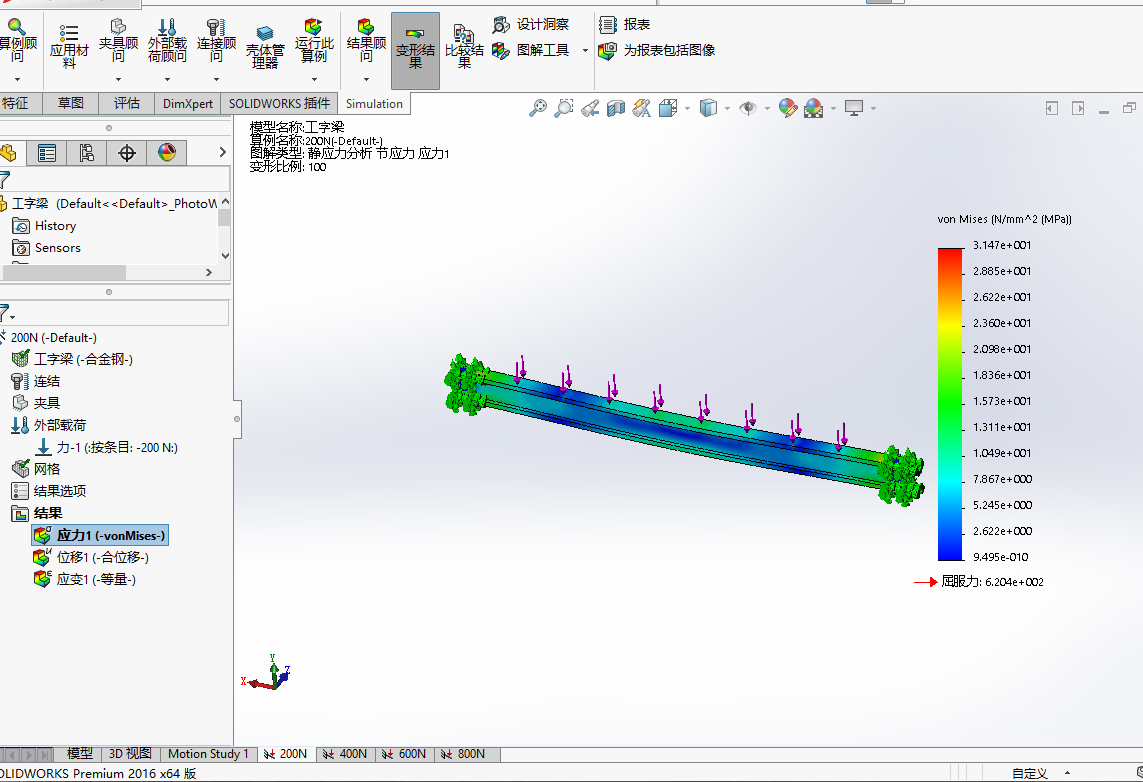
Task: Expand the Plot Tools (图解工具) dropdown arrow
Action: [x=585, y=50]
